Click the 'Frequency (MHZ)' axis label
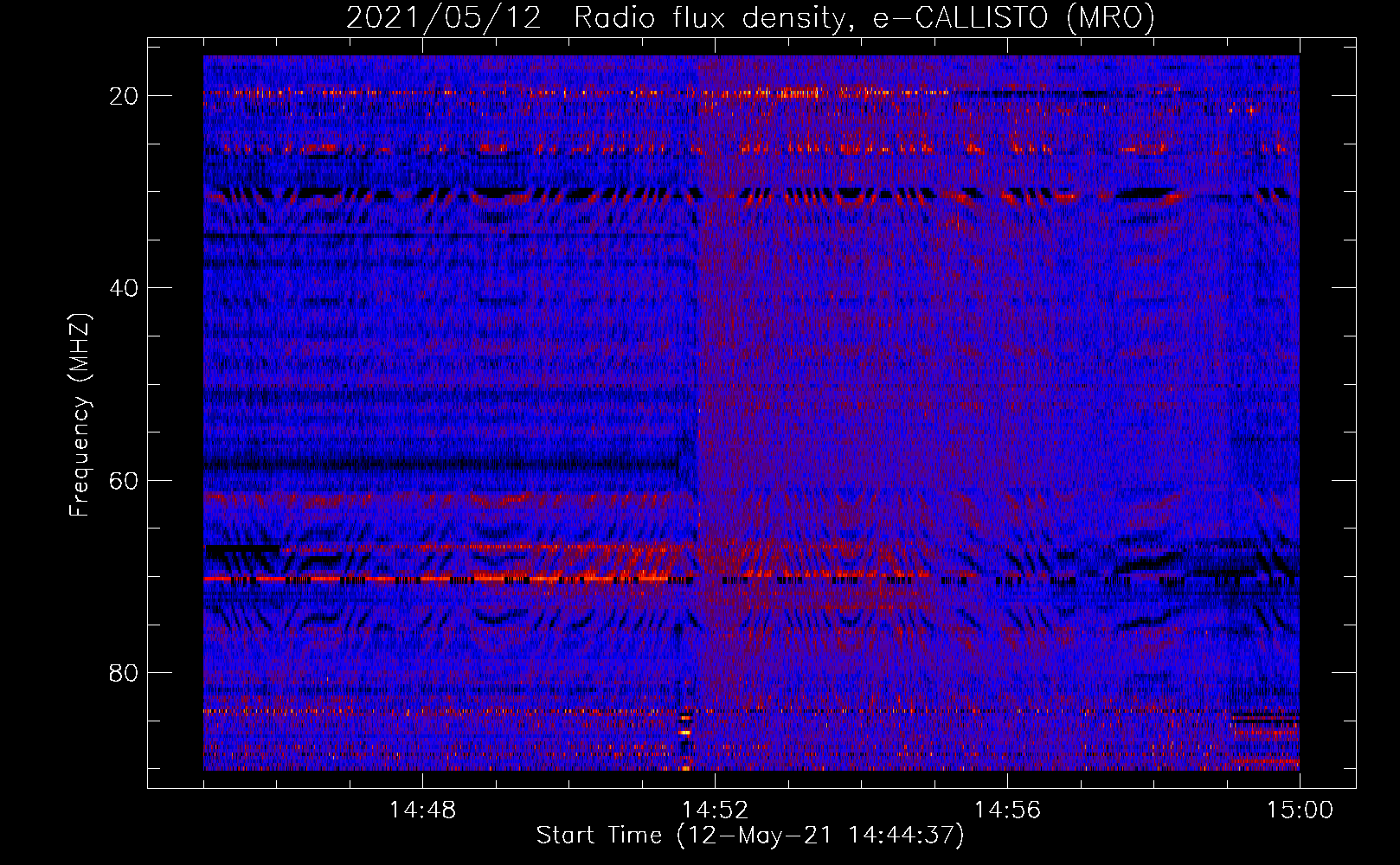The width and height of the screenshot is (1400, 865). (80, 415)
